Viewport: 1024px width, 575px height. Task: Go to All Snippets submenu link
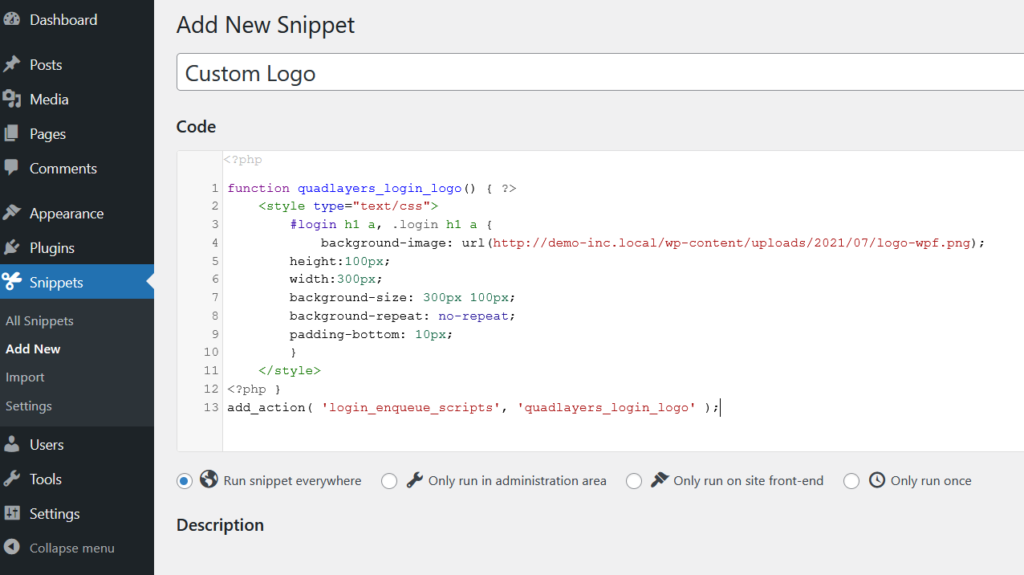click(x=40, y=321)
